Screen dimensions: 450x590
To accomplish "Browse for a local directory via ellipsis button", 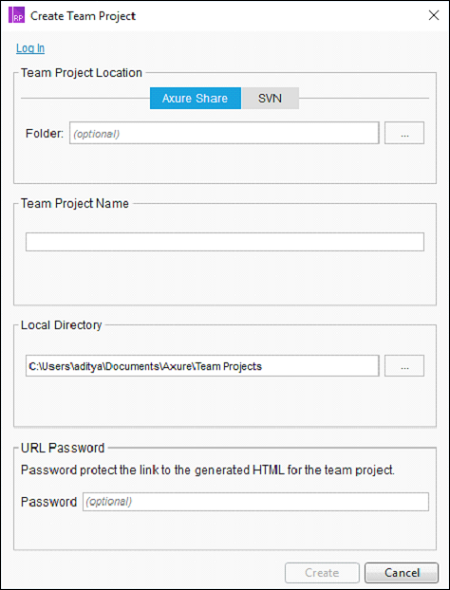I will click(x=404, y=366).
